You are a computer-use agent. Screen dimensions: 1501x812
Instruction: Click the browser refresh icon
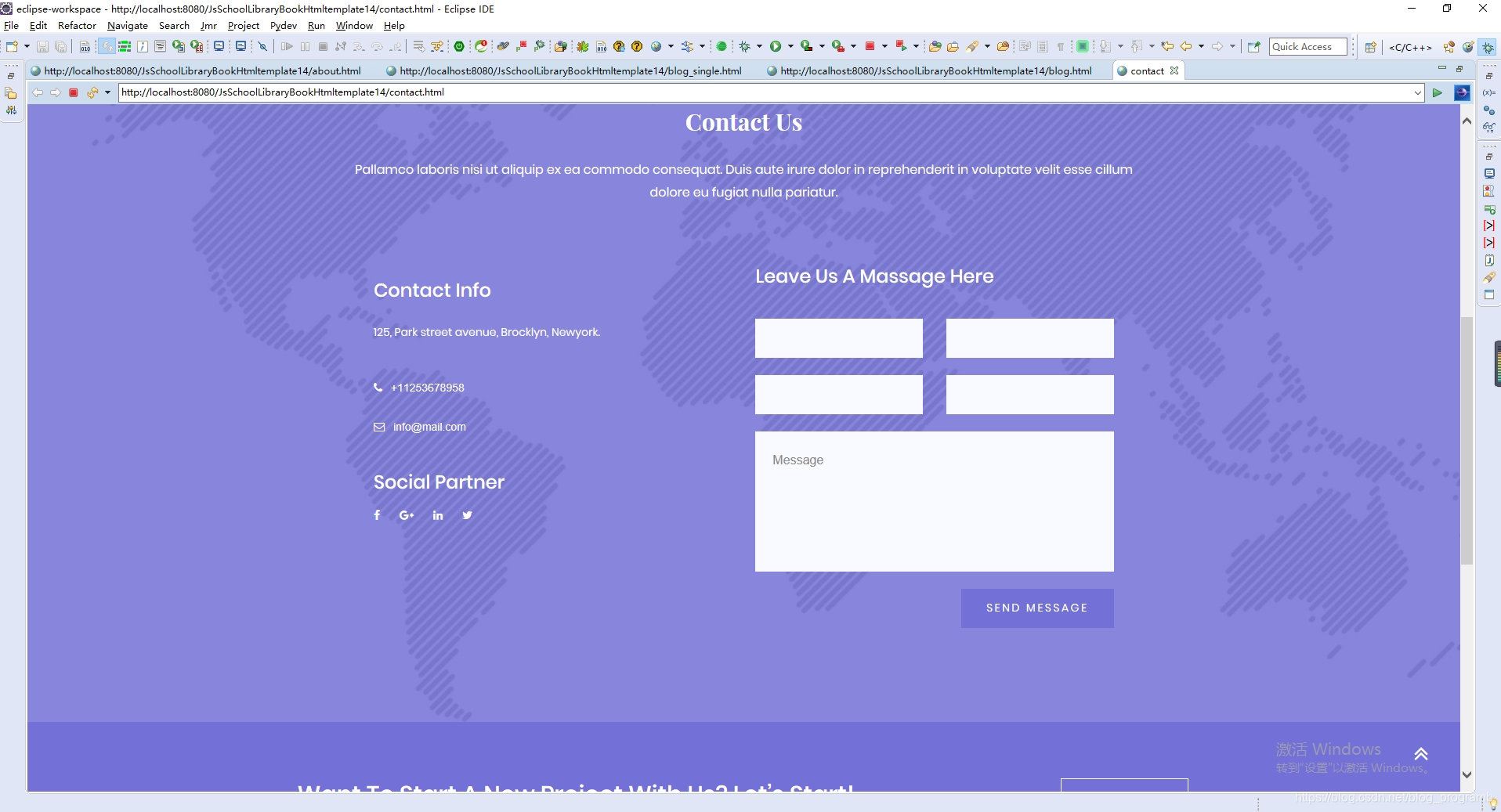click(x=92, y=92)
